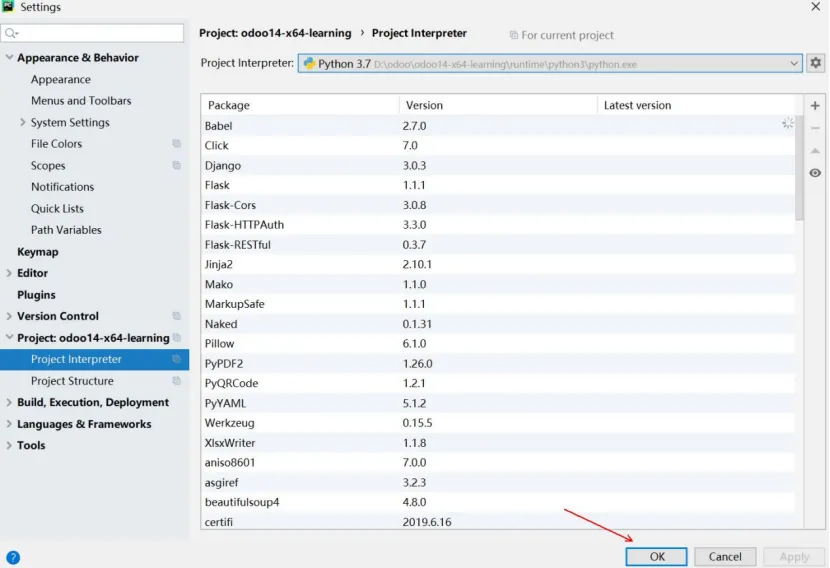This screenshot has width=830, height=568.
Task: Select the Naked package row
Action: 498,323
